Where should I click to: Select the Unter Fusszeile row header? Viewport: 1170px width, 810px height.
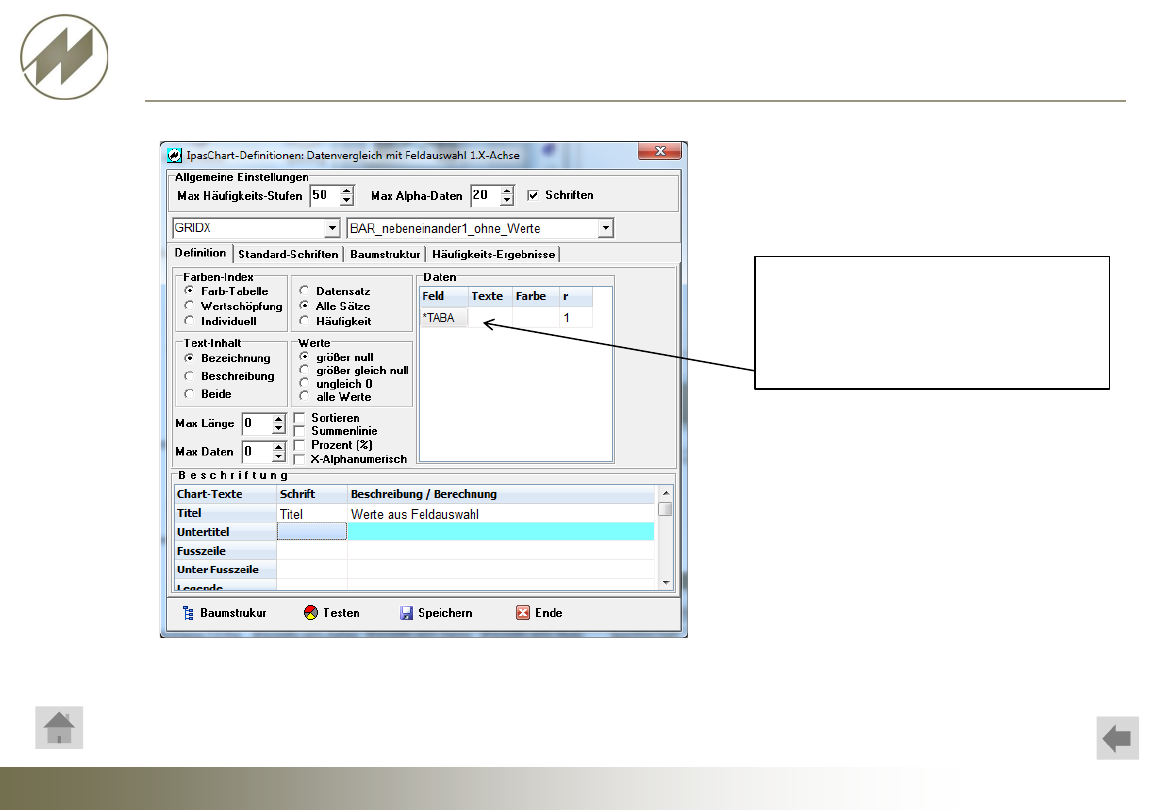coord(225,569)
